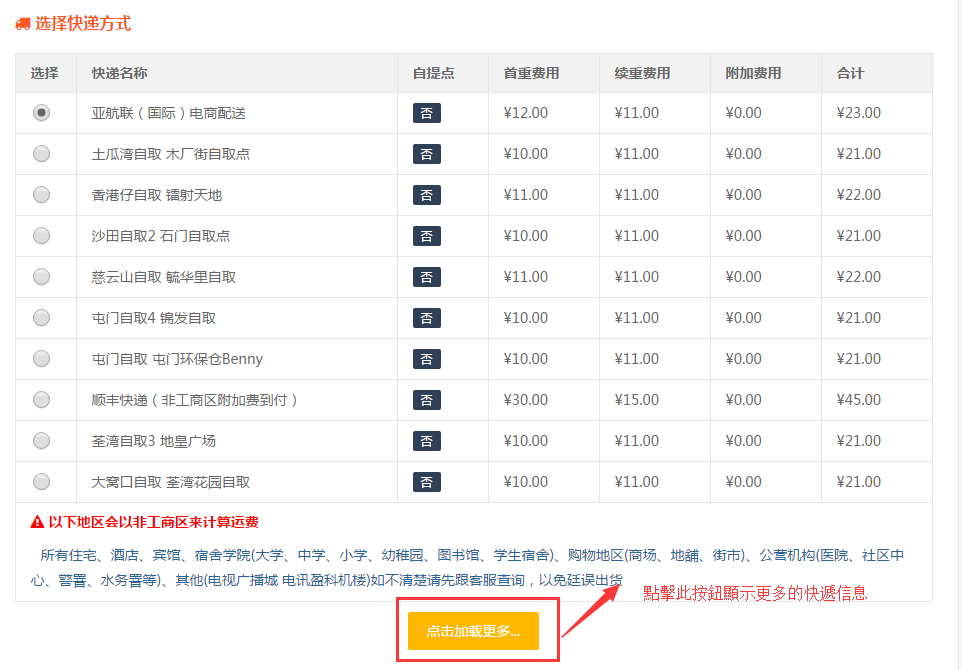
Task: Select 慈云山自取 毓华里自取 radio button
Action: [41, 277]
